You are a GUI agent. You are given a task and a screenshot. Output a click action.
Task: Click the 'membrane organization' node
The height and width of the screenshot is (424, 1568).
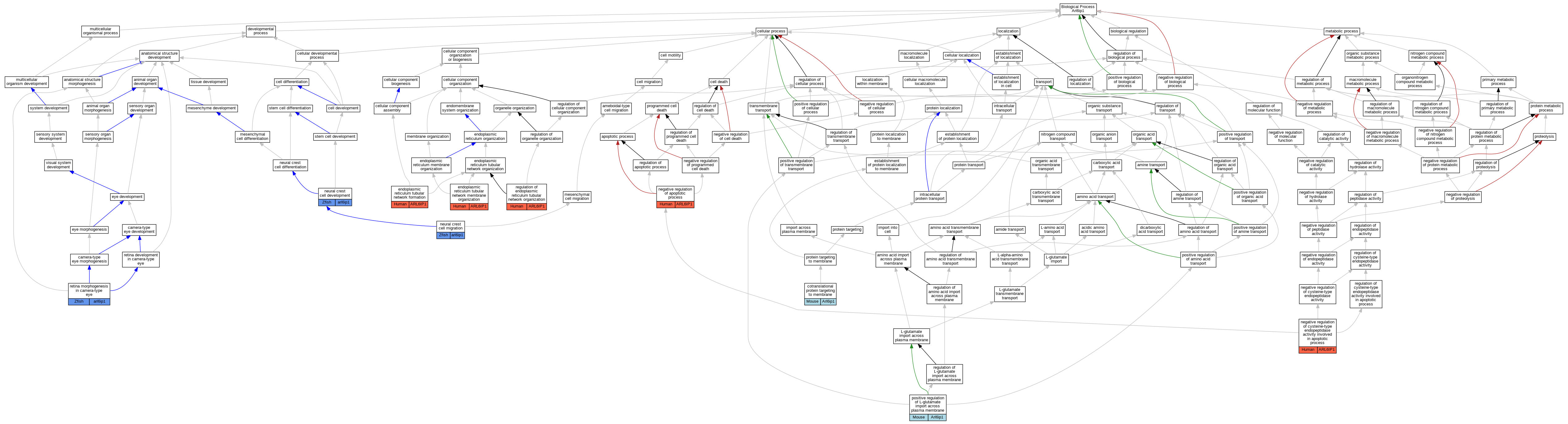(x=428, y=137)
